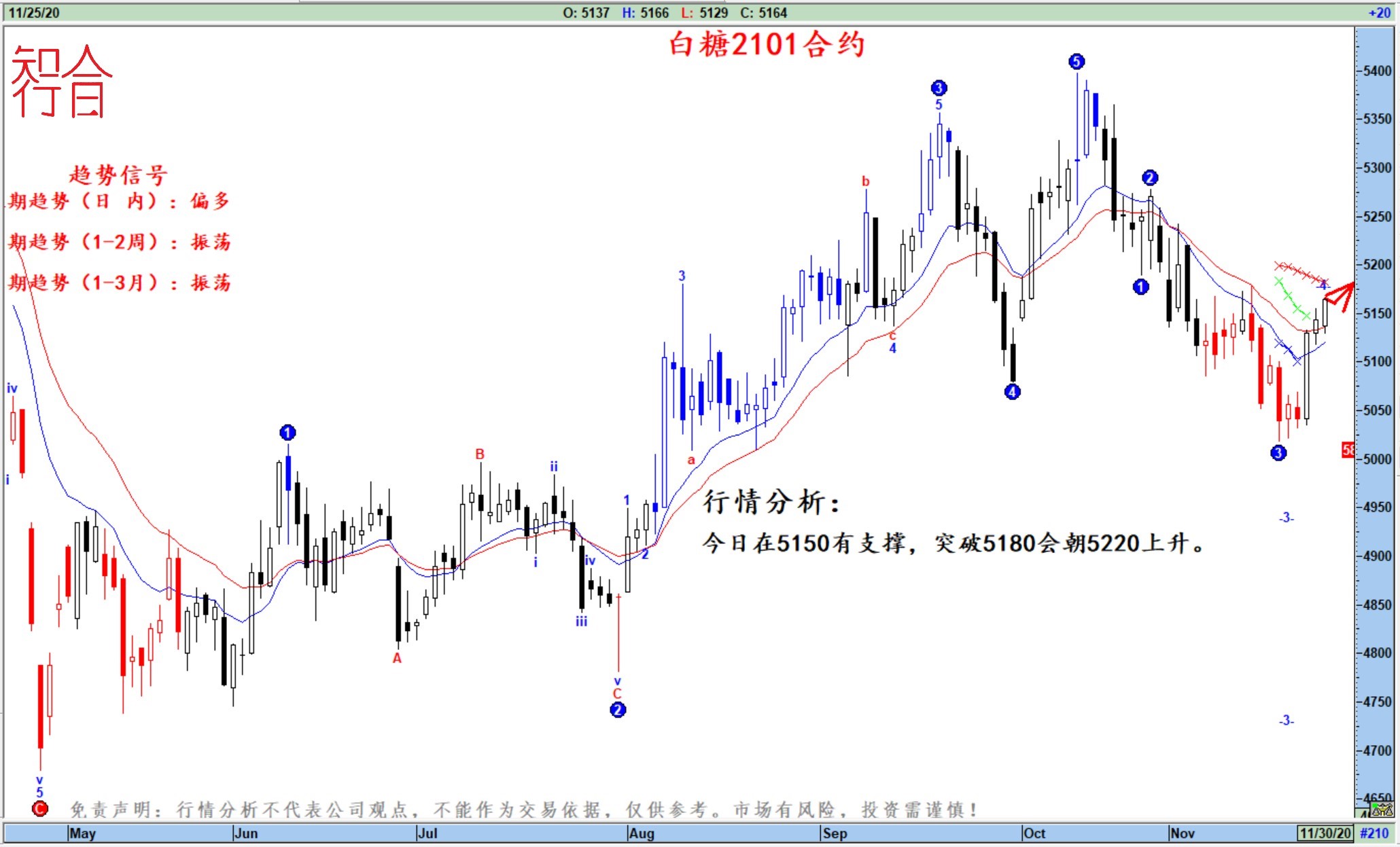Click the 5000 level on the price scale

point(1377,459)
